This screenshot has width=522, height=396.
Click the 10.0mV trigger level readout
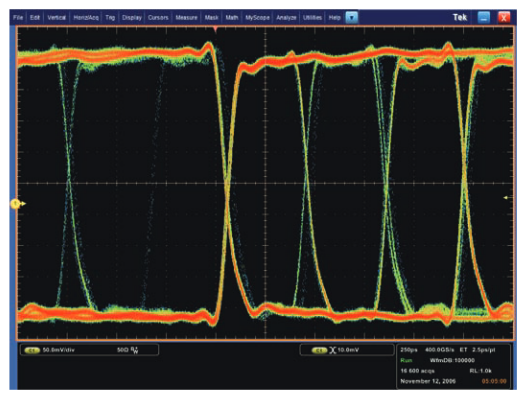click(348, 350)
